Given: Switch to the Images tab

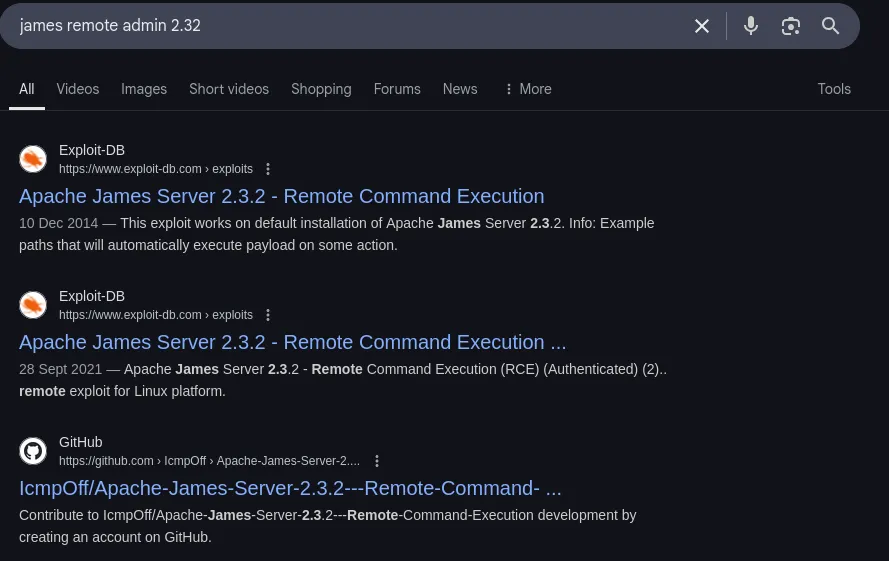Looking at the screenshot, I should click(x=144, y=89).
